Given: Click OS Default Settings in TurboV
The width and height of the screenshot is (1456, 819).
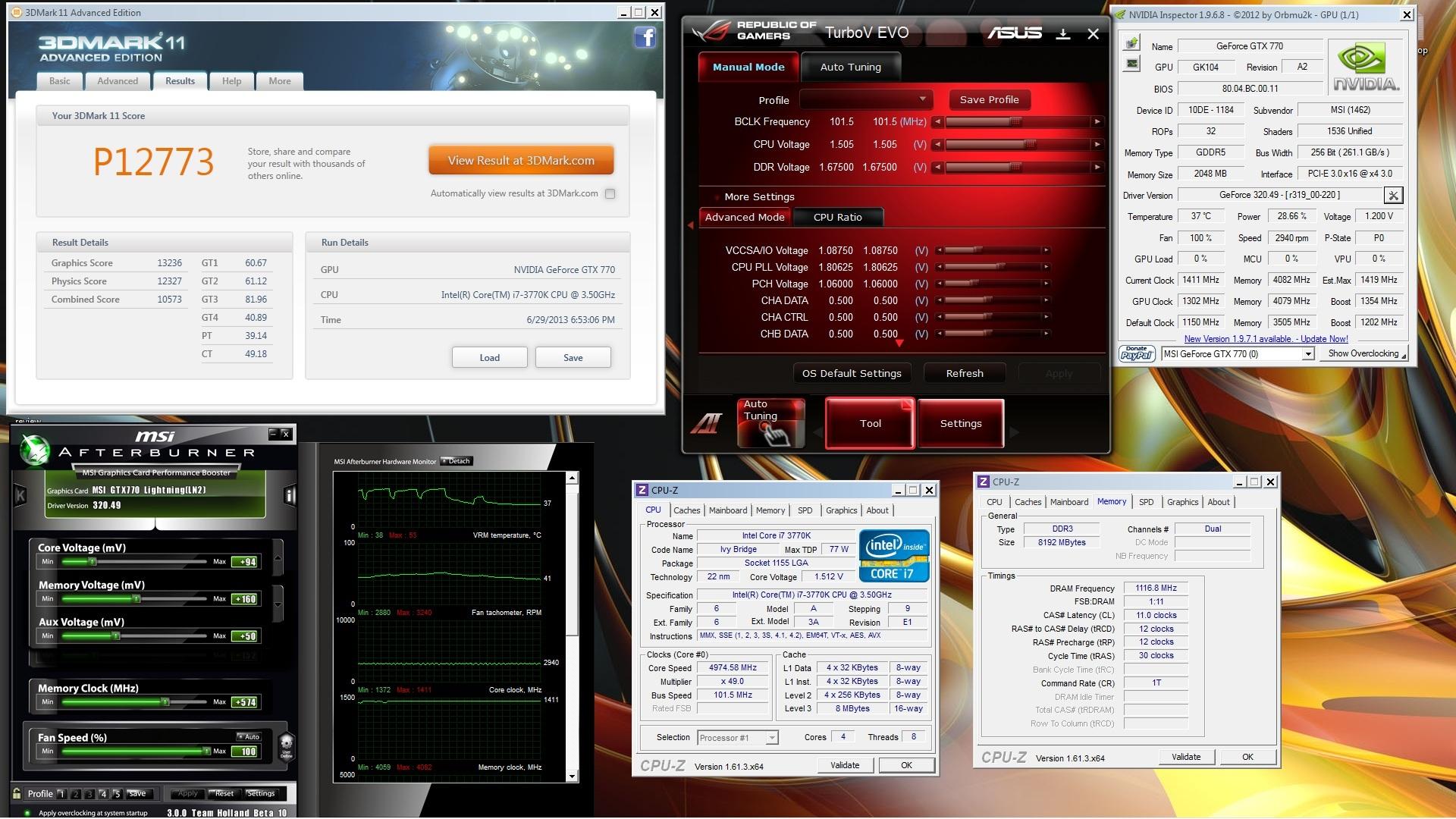Looking at the screenshot, I should coord(852,373).
